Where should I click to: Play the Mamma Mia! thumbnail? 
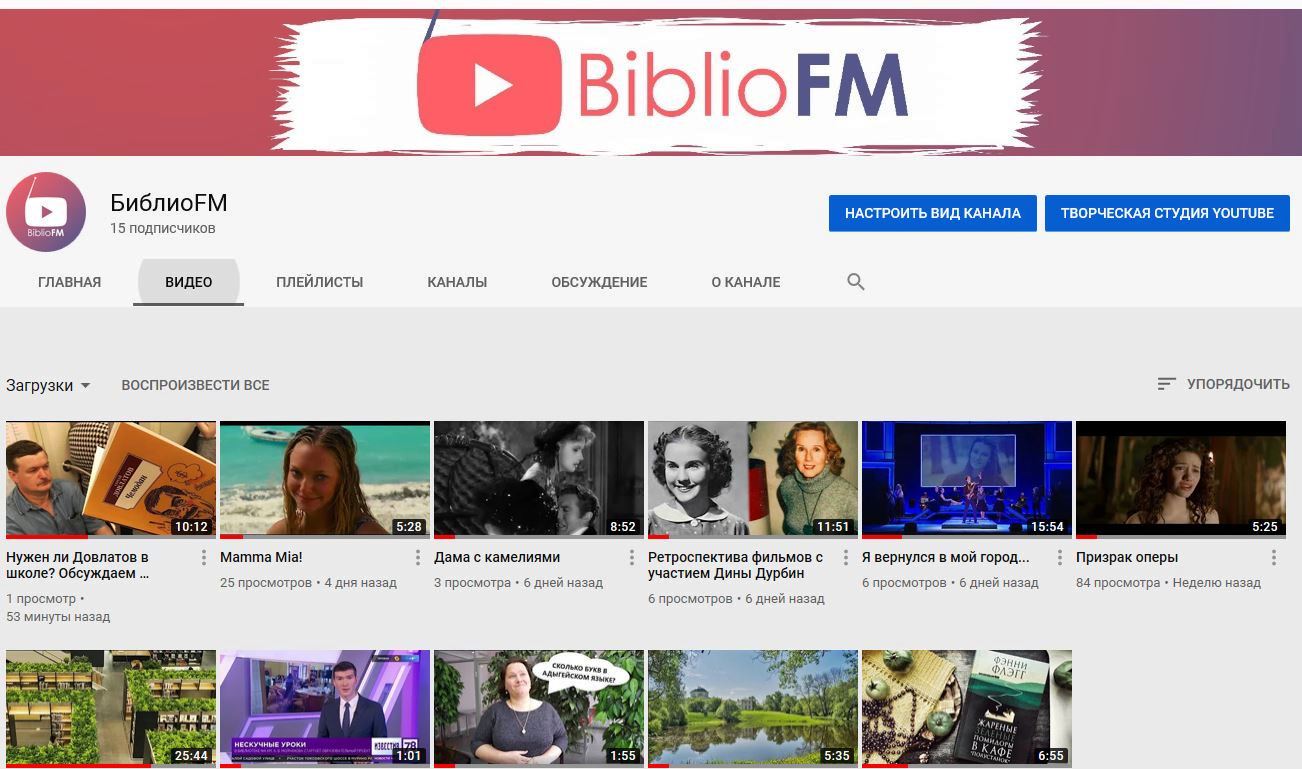click(325, 480)
